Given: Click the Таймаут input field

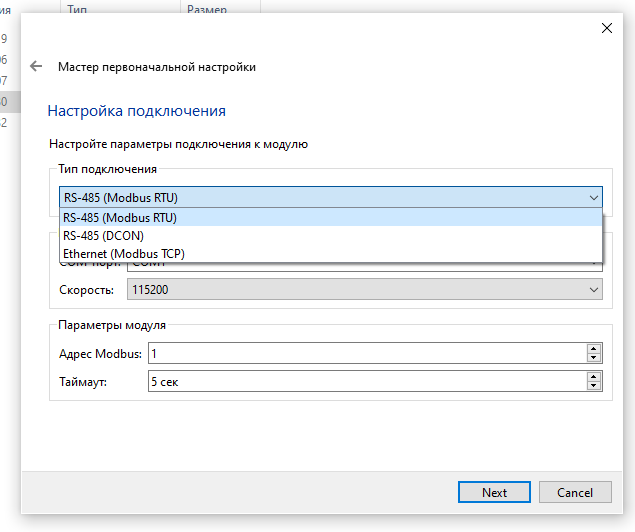Looking at the screenshot, I should 366,381.
